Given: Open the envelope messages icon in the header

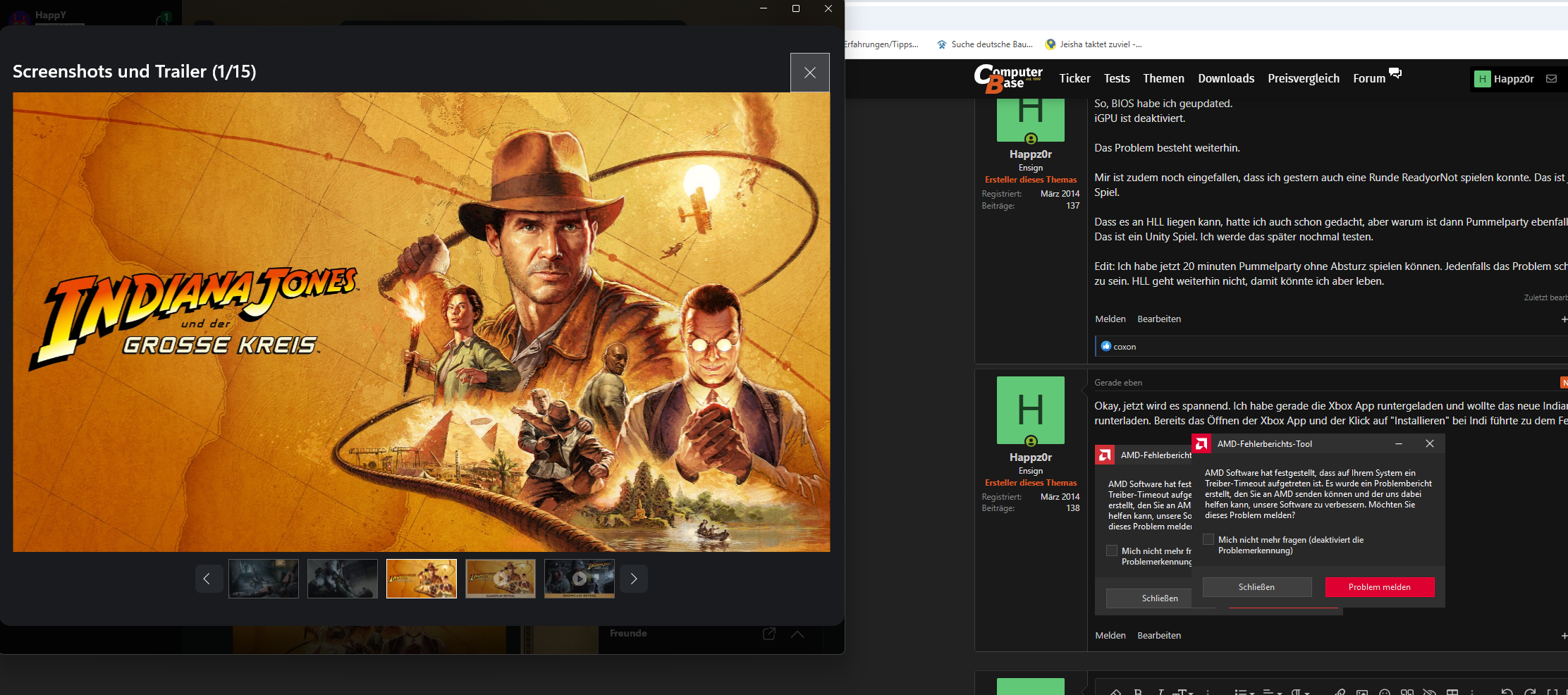Looking at the screenshot, I should click(1551, 79).
